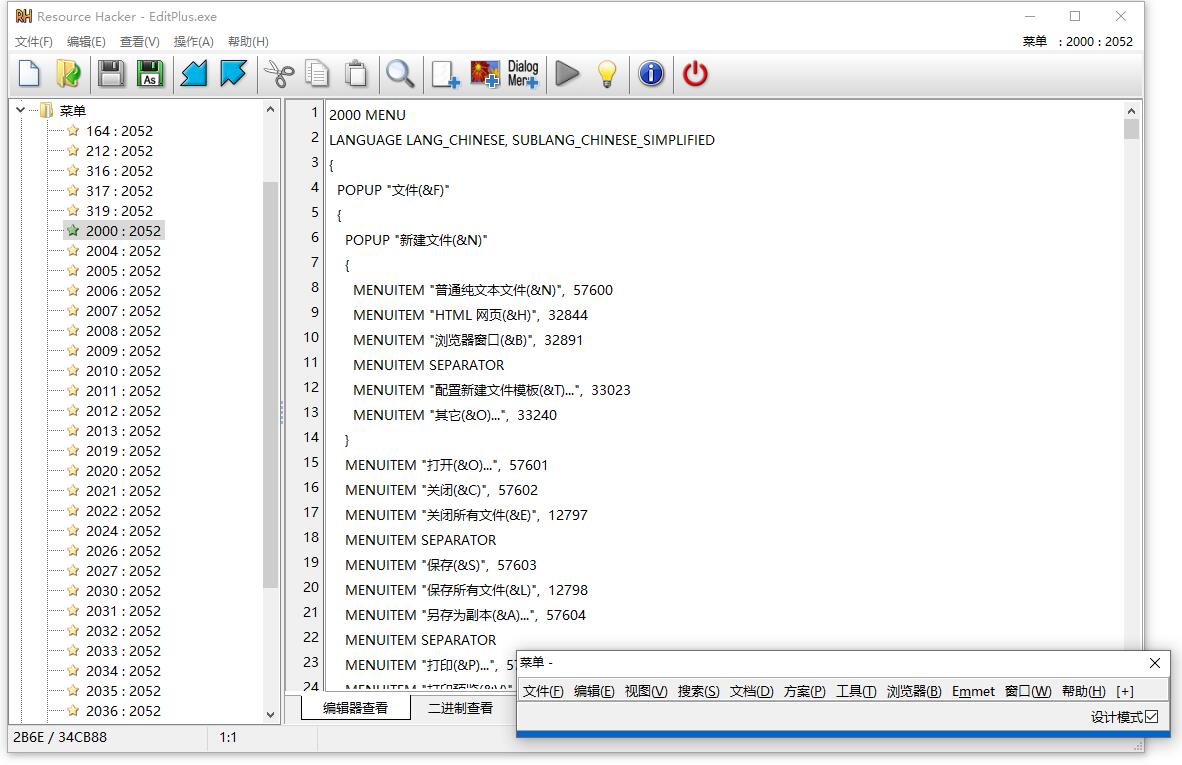Select tree item 2024 : 2052

click(123, 531)
